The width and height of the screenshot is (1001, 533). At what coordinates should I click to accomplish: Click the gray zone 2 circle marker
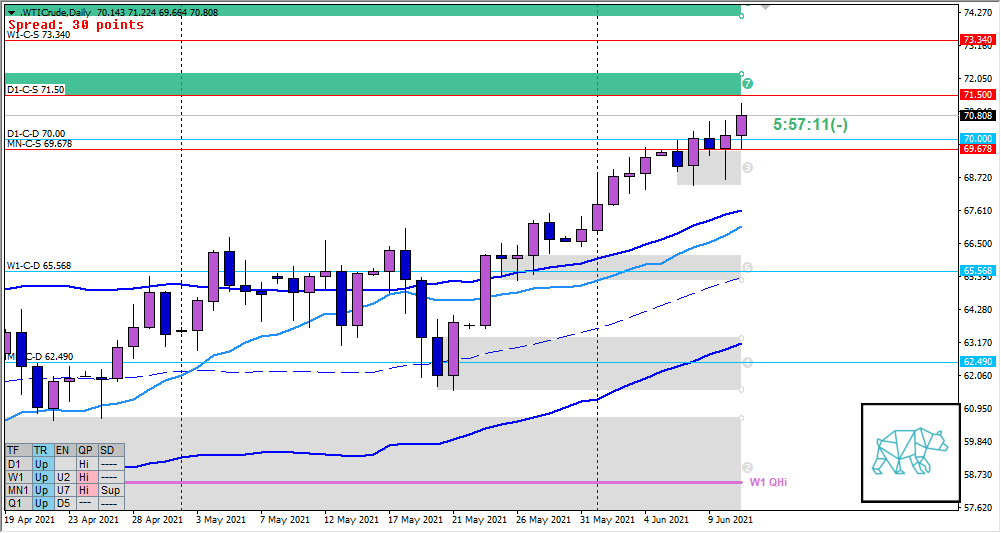tap(747, 468)
